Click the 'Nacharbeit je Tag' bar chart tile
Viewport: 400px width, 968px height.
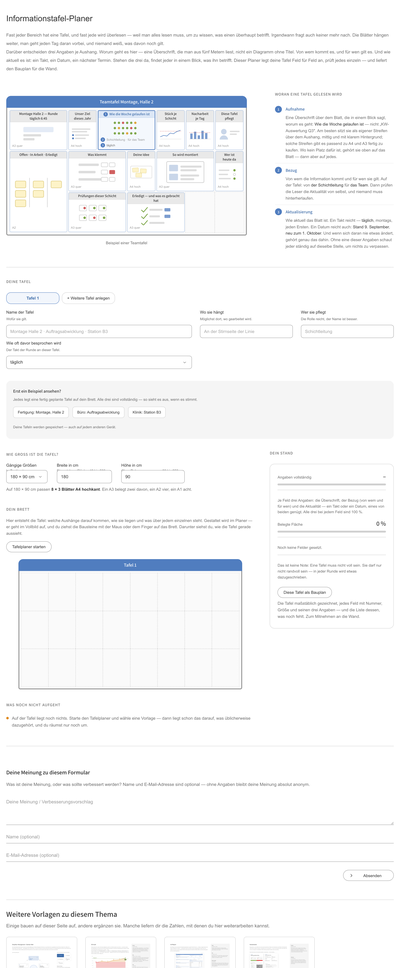200,130
